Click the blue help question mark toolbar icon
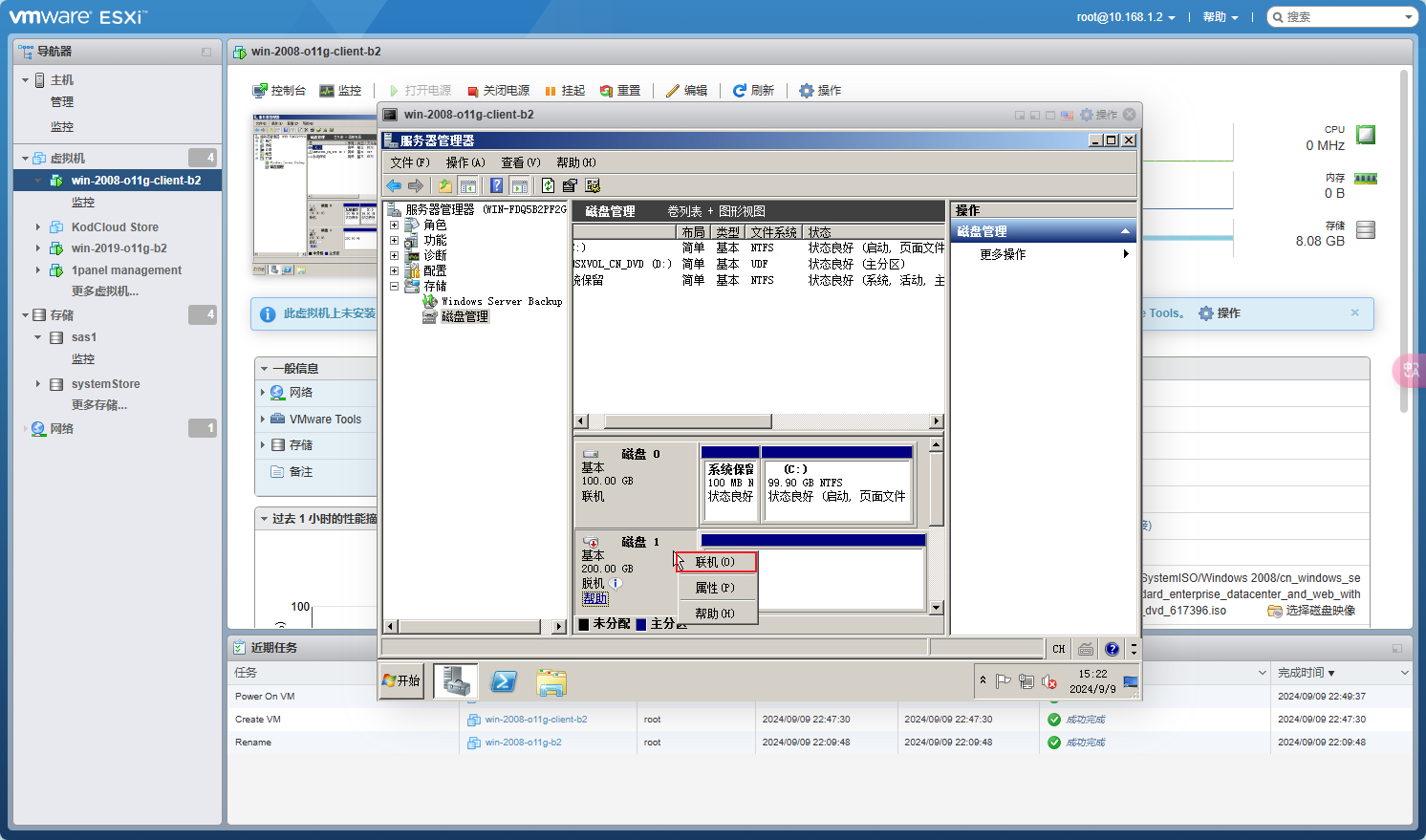Viewport: 1426px width, 840px height. 496,185
